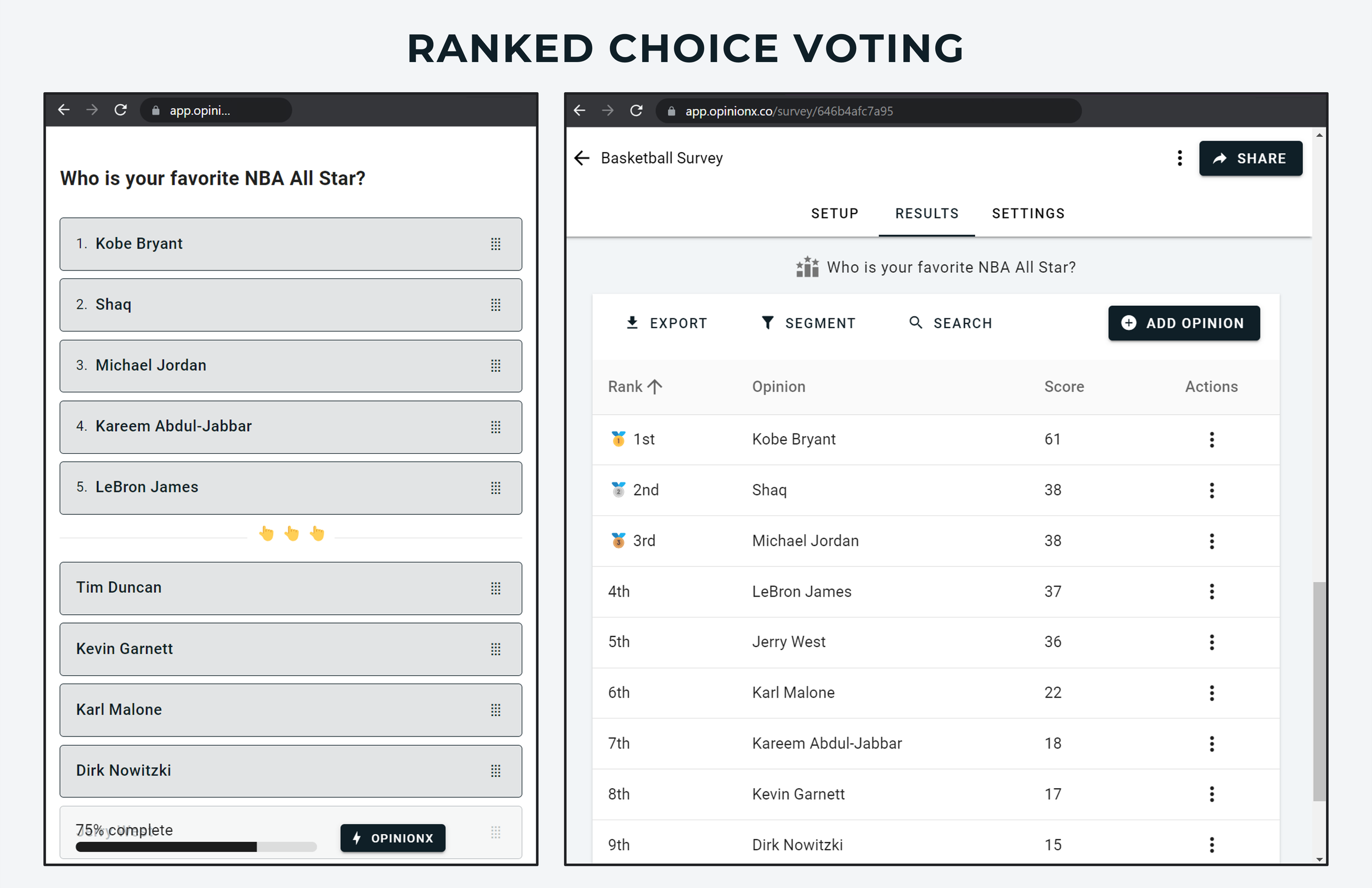The width and height of the screenshot is (1372, 888).
Task: Sort results by the Rank column header
Action: [635, 386]
